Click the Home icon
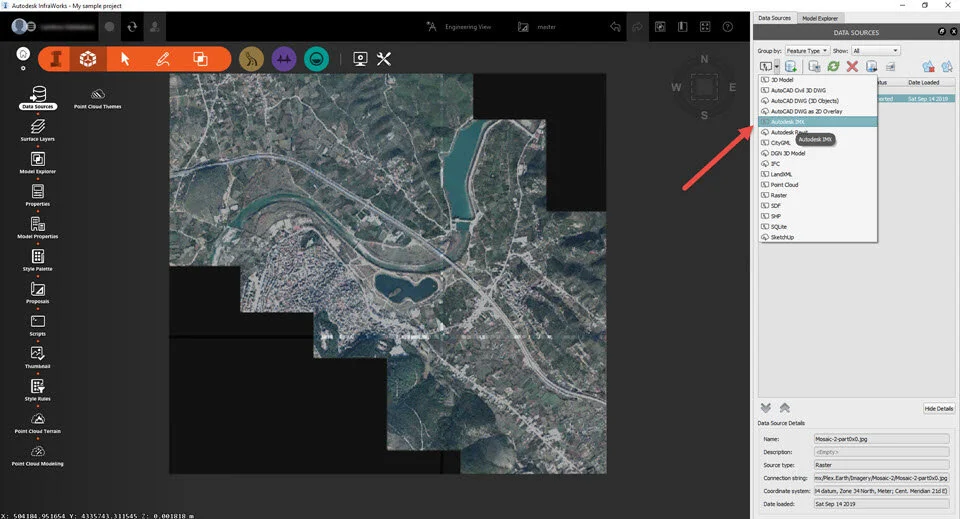Image resolution: width=960 pixels, height=519 pixels. pos(23,54)
